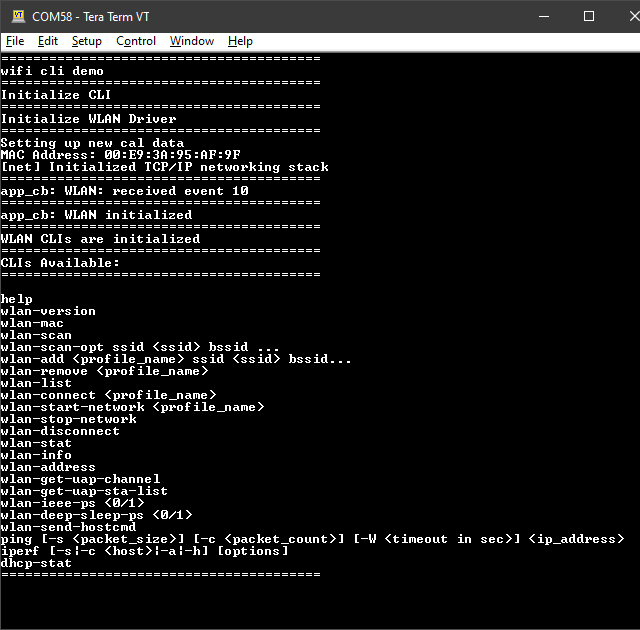Click the 'CLIs Available:' heading line
This screenshot has width=640, height=630.
[60, 263]
